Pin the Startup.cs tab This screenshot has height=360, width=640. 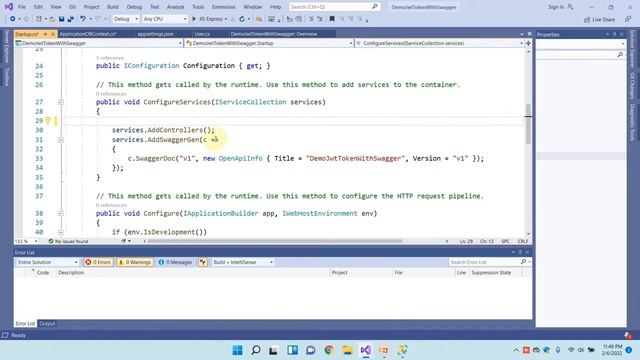tap(45, 34)
